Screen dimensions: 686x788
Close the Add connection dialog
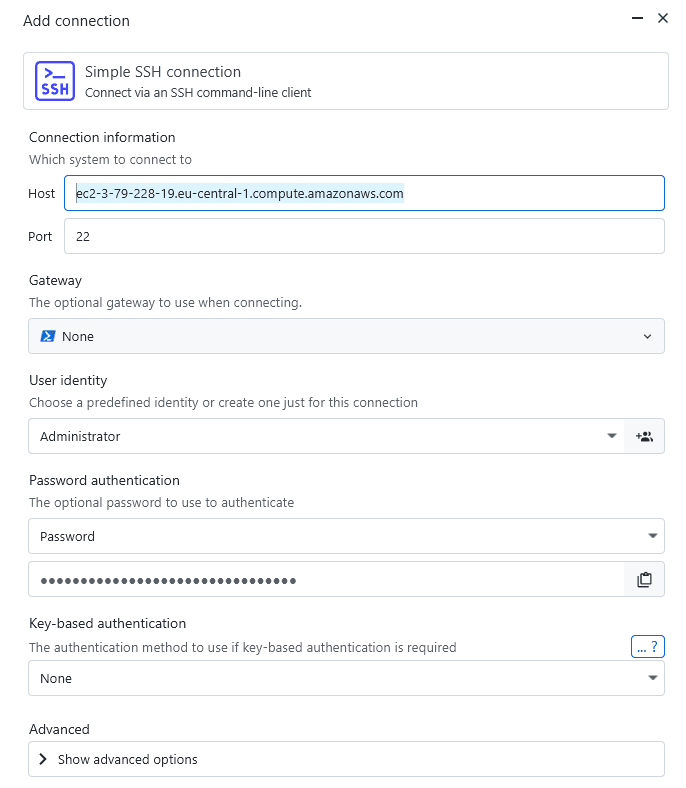[x=662, y=18]
